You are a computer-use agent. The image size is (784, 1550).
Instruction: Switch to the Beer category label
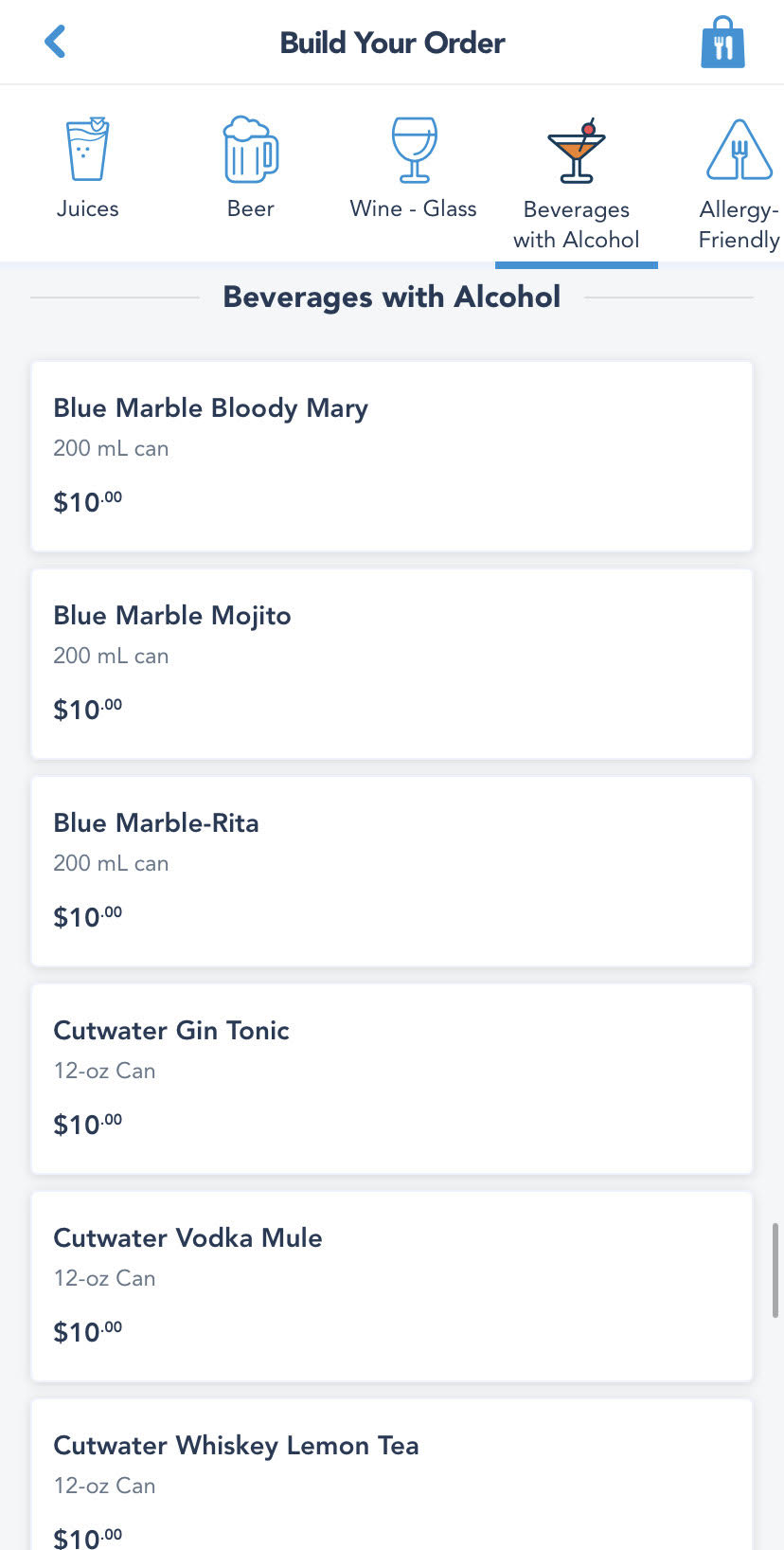[250, 208]
